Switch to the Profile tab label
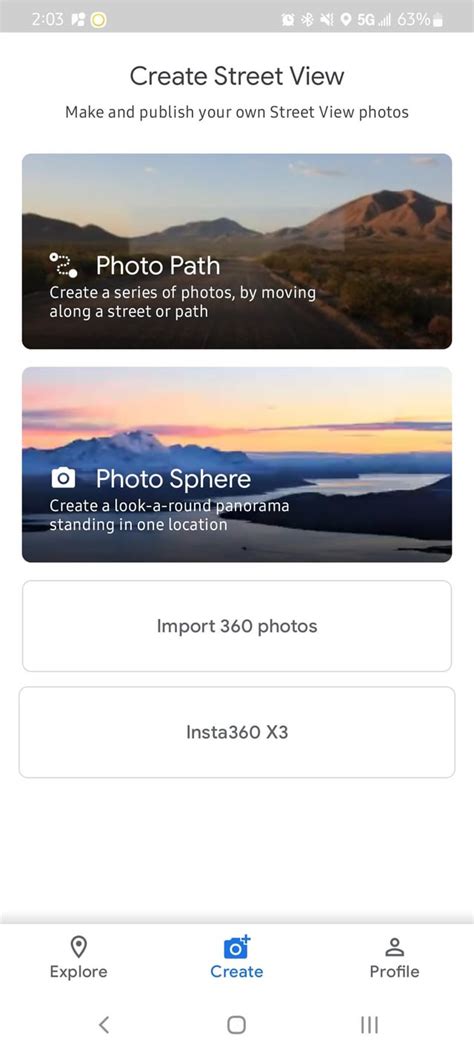The width and height of the screenshot is (474, 1053). [394, 972]
